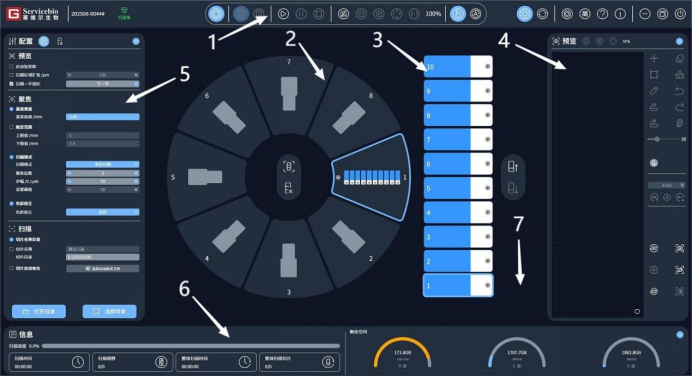This screenshot has height=377, width=693.
Task: Toggle the checkbox above the upper/lower limit fields
Action: (x=11, y=127)
